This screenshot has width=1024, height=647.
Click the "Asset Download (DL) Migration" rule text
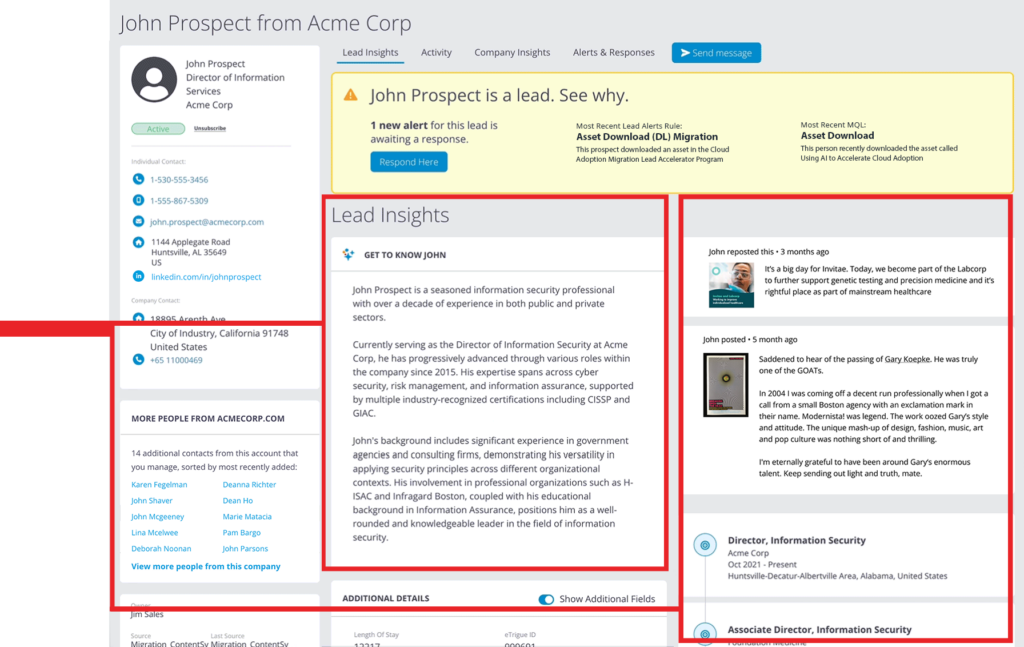click(x=647, y=136)
